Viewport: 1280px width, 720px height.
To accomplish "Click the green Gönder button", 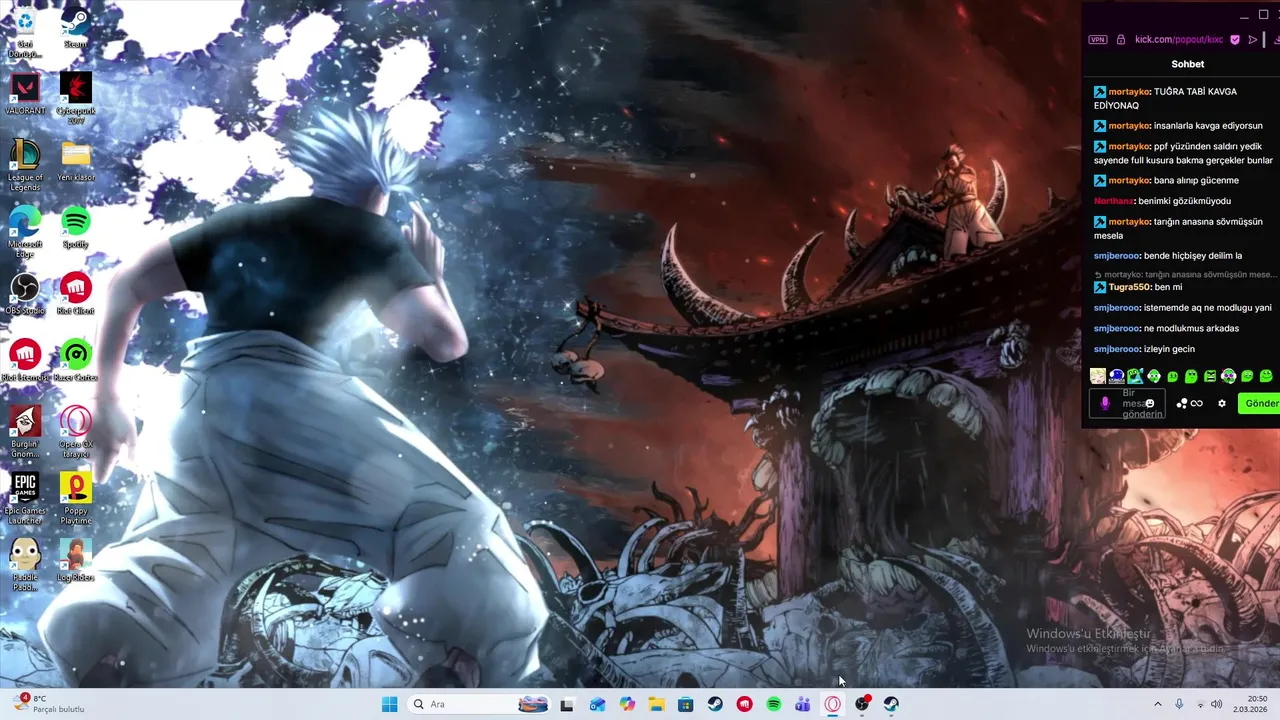I will (x=1259, y=403).
